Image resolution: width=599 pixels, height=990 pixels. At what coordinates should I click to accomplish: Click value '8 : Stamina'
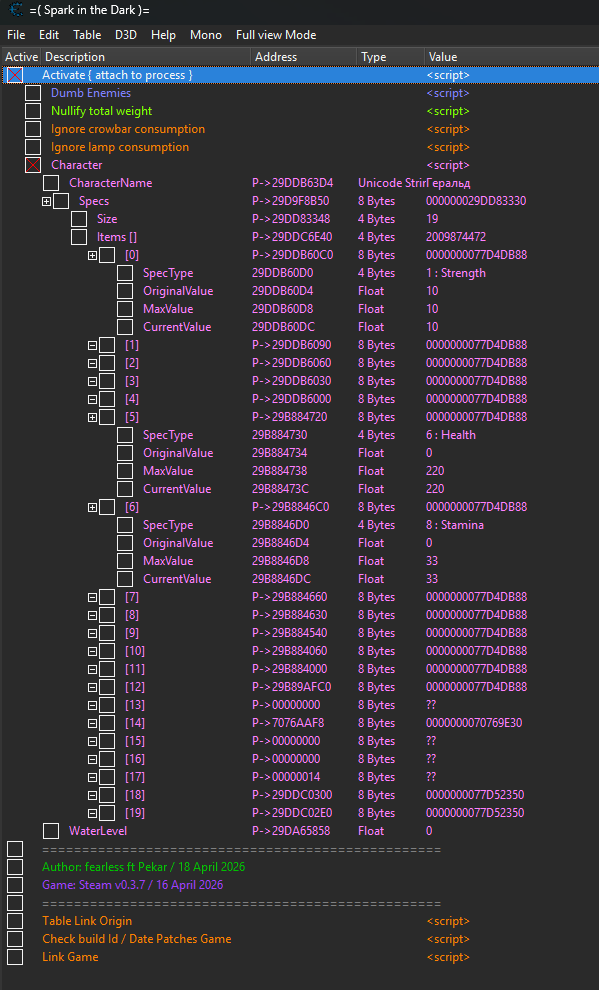coord(454,525)
